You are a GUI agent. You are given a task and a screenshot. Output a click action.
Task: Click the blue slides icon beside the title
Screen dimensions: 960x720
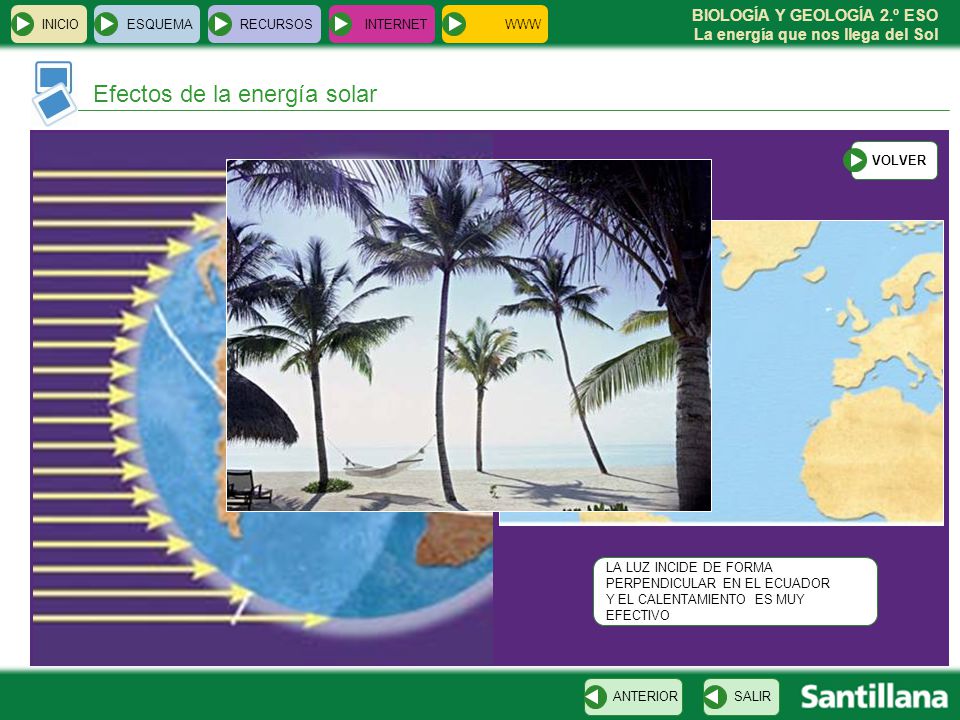pyautogui.click(x=54, y=92)
